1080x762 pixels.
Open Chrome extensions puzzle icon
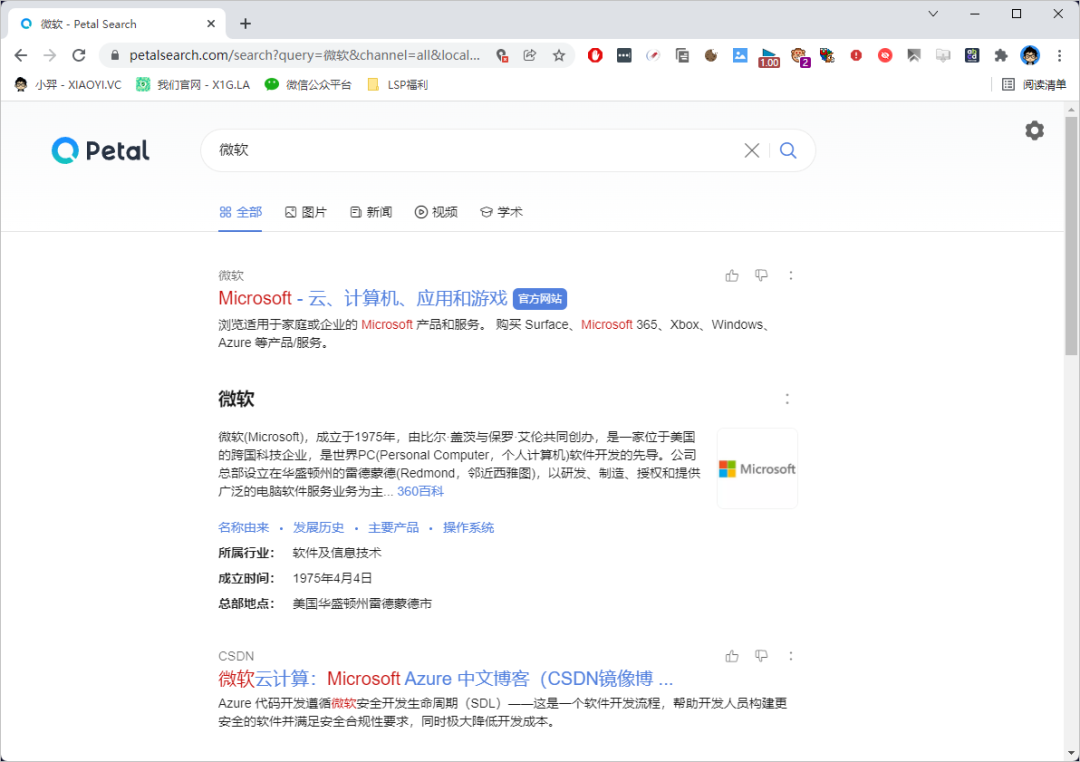tap(1000, 55)
